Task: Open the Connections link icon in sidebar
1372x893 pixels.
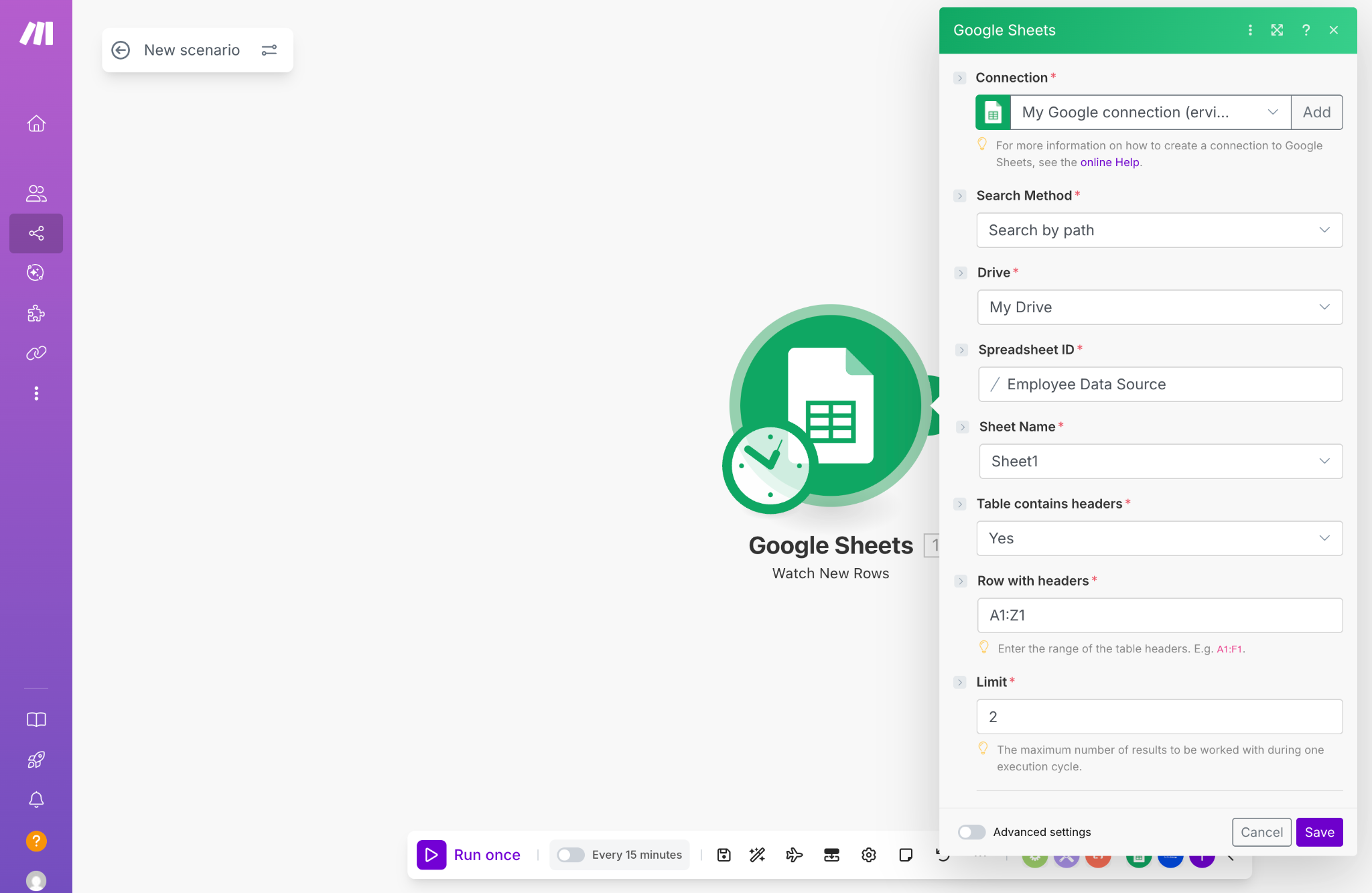Action: point(36,353)
